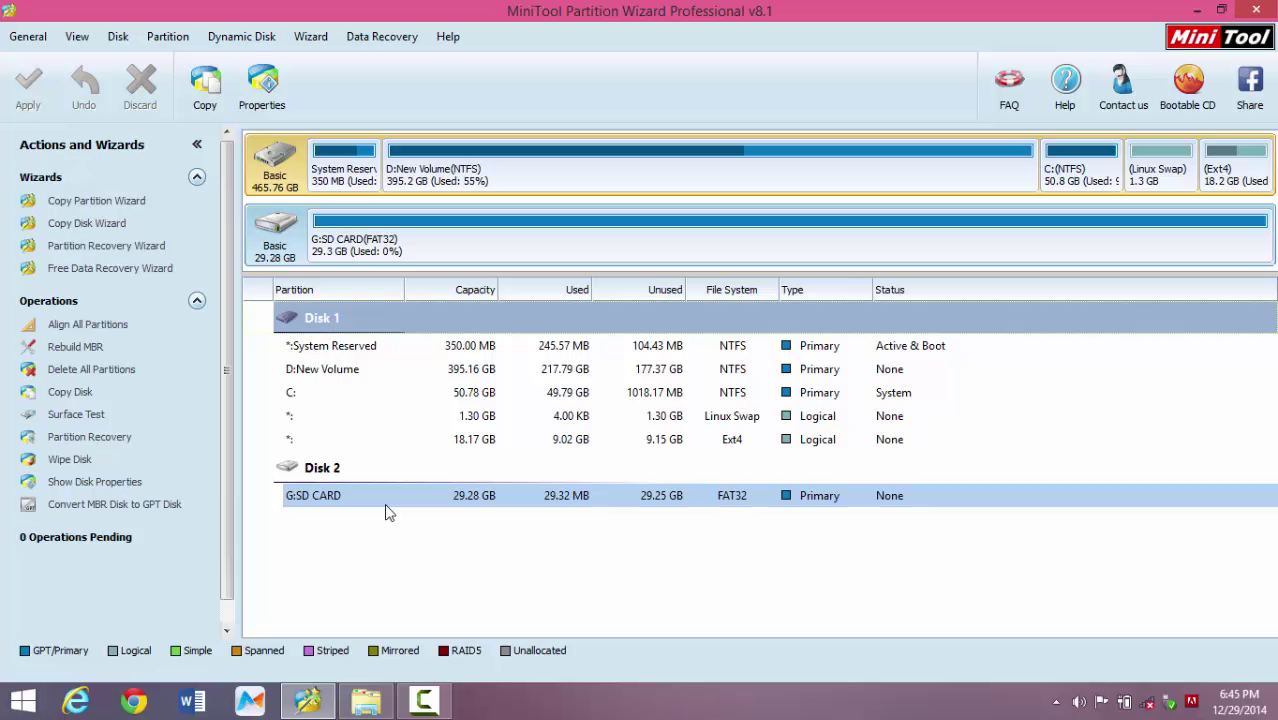Select the C:(NTFS) usage bar in disk map
The width and height of the screenshot is (1278, 720).
click(1081, 151)
